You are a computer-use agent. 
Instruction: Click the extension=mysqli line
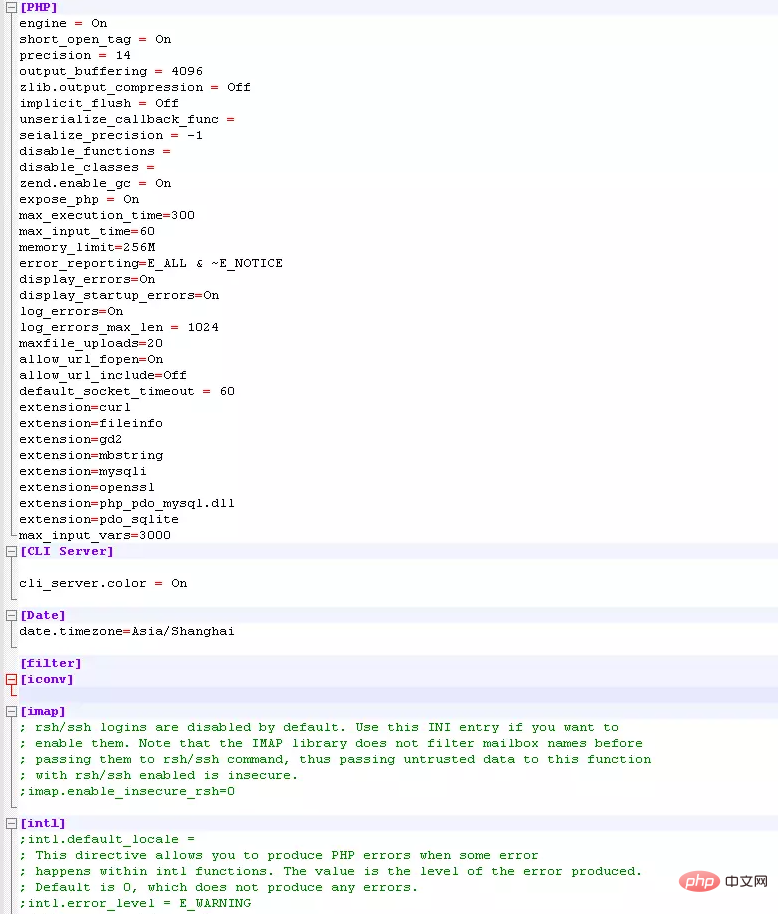pyautogui.click(x=83, y=472)
